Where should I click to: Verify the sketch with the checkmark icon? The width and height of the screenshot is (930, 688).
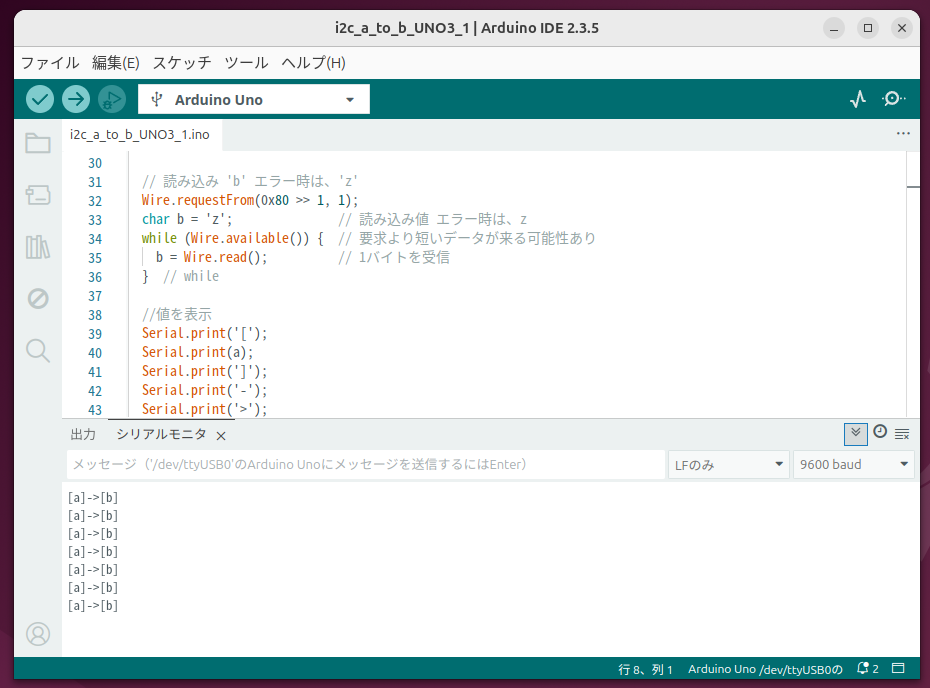(x=39, y=99)
